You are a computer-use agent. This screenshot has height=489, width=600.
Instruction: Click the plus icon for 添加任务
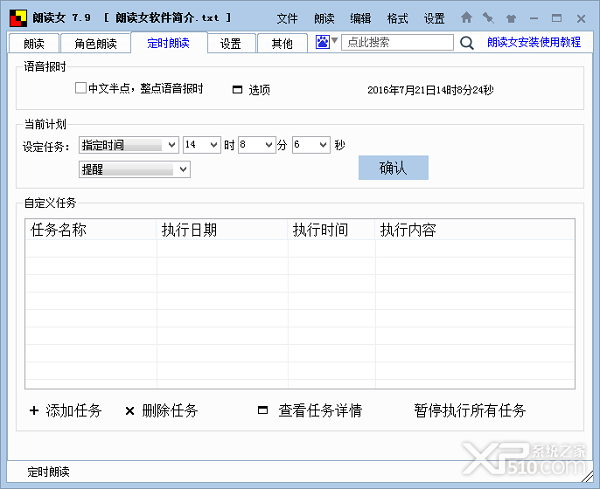(x=34, y=411)
